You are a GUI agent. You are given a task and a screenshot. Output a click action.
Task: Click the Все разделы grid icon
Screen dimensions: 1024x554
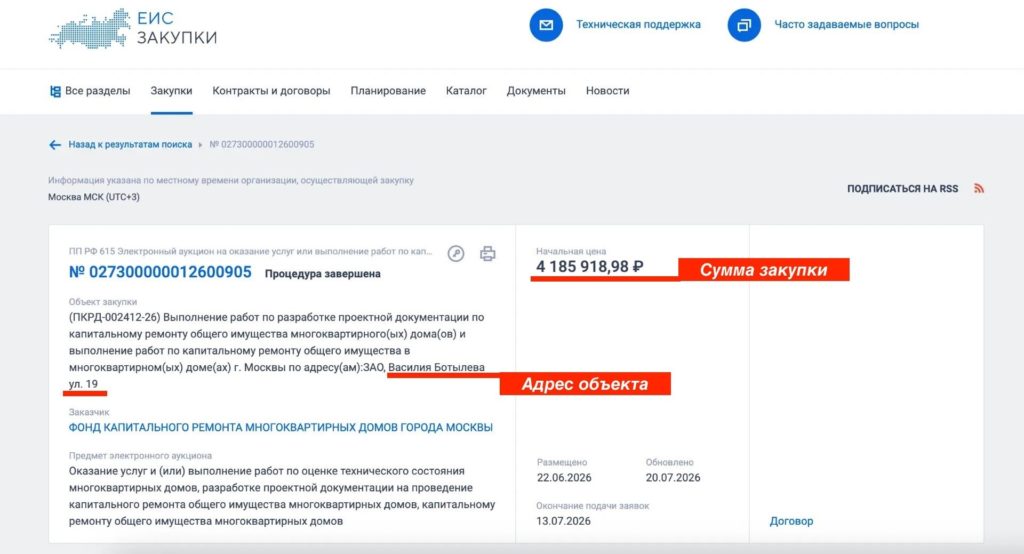pyautogui.click(x=55, y=91)
